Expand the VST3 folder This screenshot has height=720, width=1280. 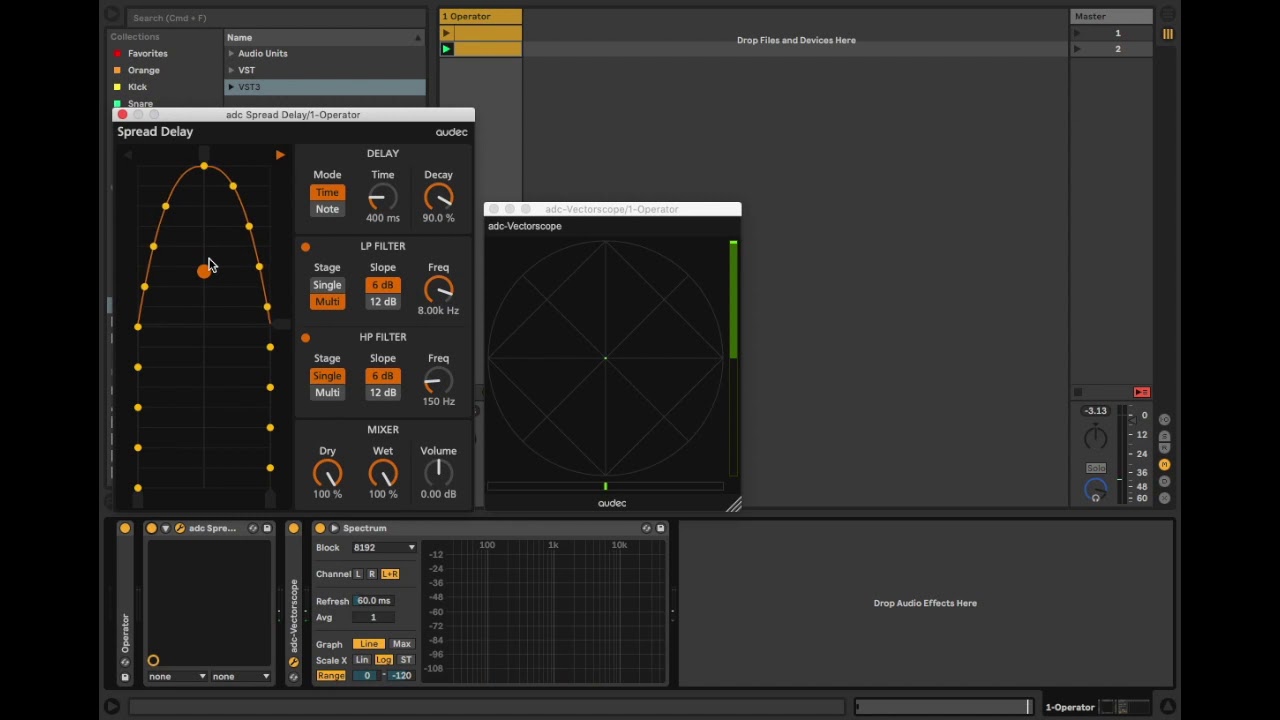pos(231,87)
